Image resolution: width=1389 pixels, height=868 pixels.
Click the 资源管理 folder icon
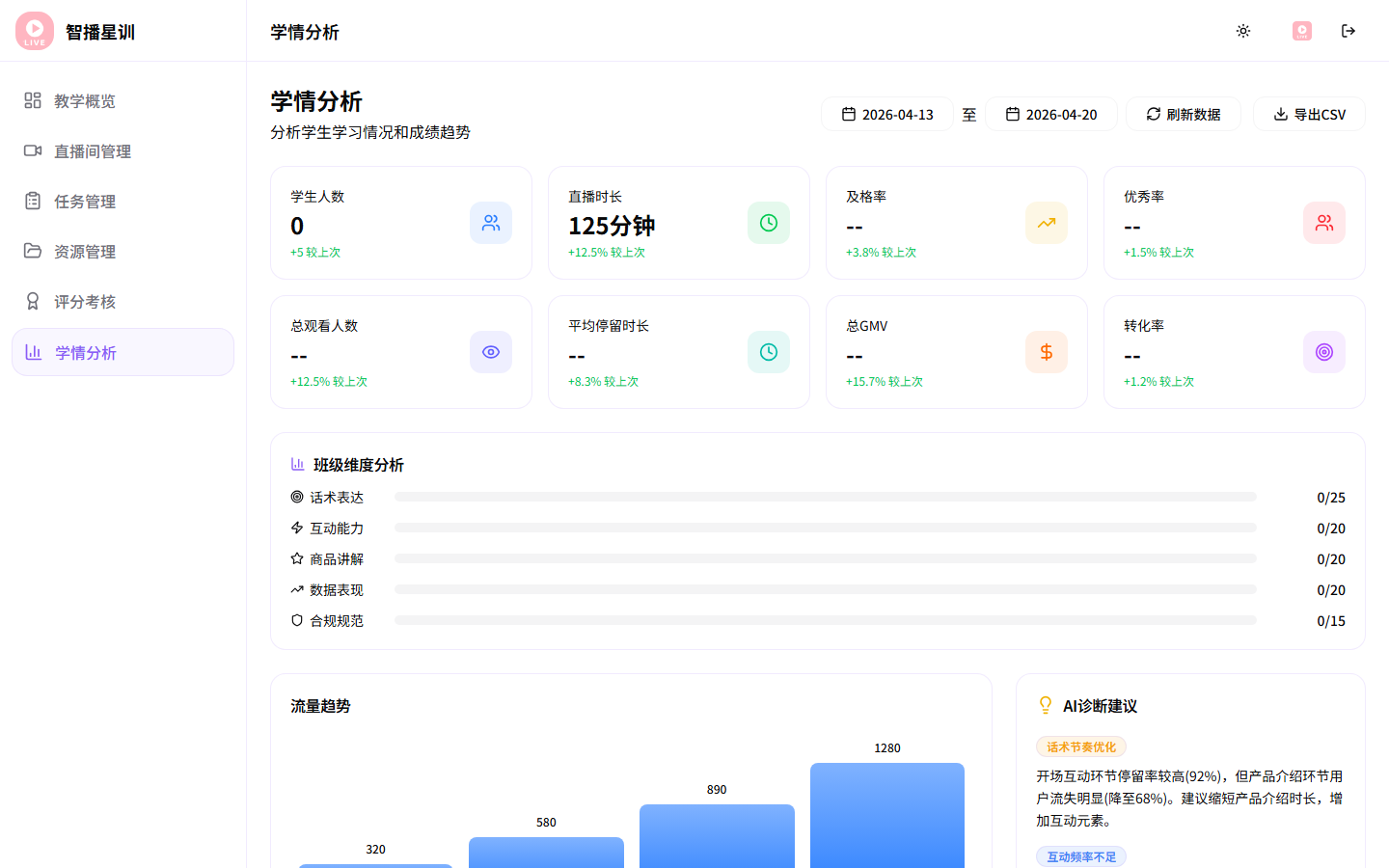pyautogui.click(x=33, y=251)
